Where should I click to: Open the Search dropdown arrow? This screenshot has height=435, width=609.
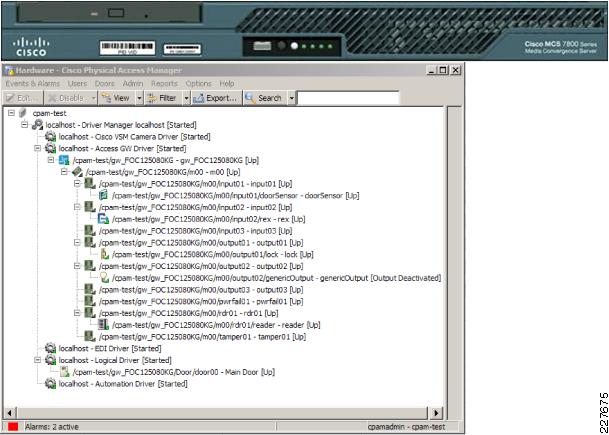(291, 98)
